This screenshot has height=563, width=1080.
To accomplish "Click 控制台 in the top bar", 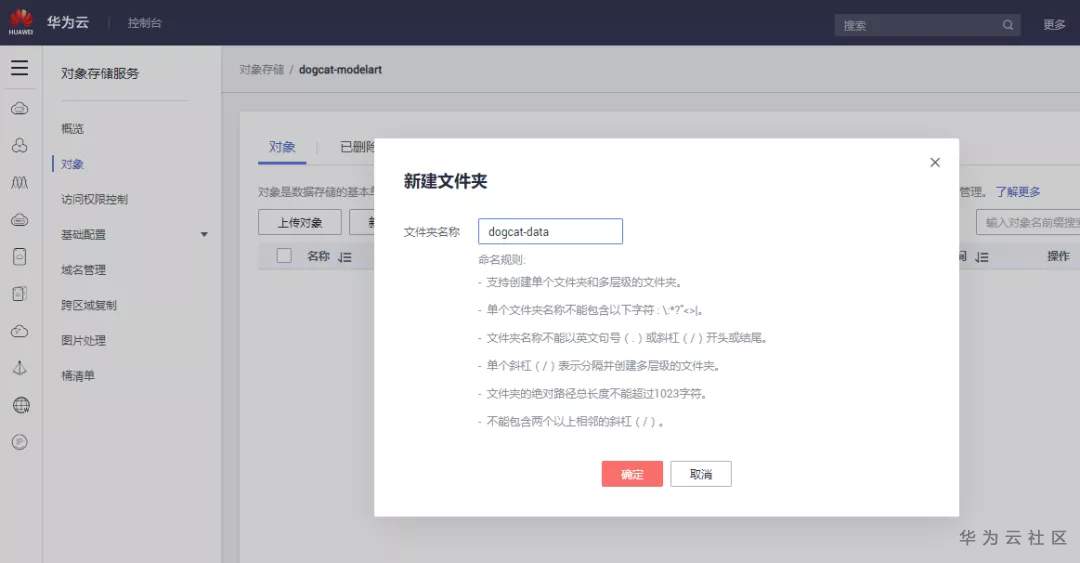I will [145, 23].
